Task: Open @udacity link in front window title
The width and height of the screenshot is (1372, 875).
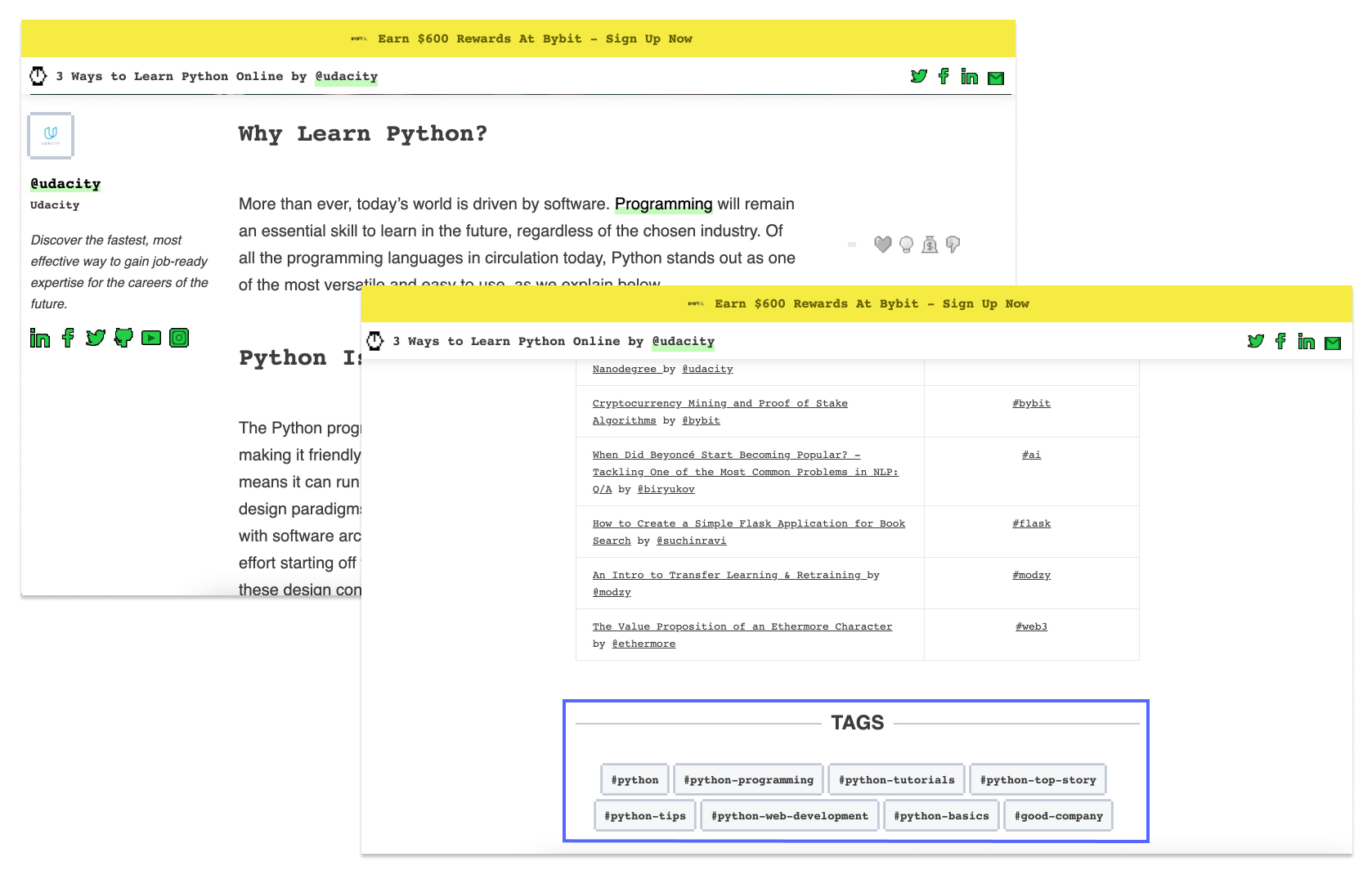Action: click(684, 341)
